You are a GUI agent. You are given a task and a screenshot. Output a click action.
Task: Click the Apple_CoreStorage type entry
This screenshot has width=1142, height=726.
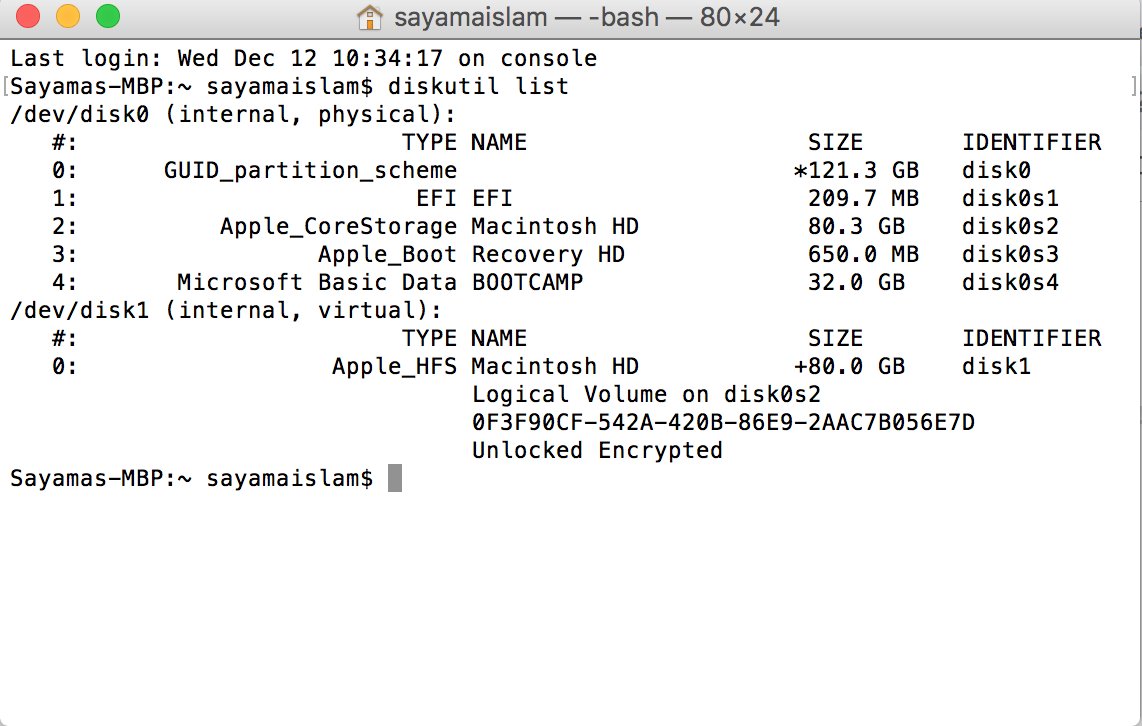point(338,227)
